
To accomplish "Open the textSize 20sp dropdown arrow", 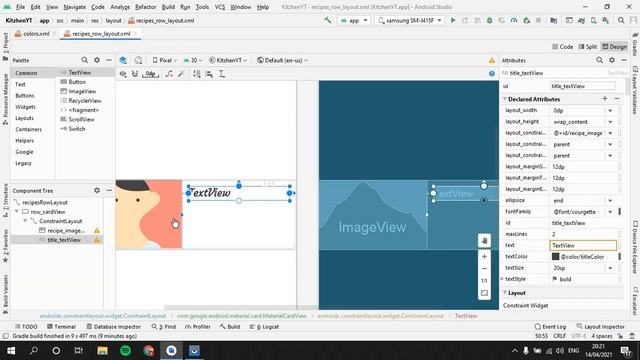I will click(x=610, y=268).
